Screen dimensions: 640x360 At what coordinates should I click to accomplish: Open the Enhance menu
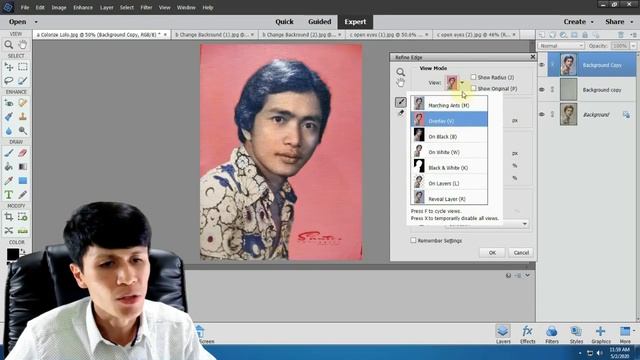click(83, 7)
